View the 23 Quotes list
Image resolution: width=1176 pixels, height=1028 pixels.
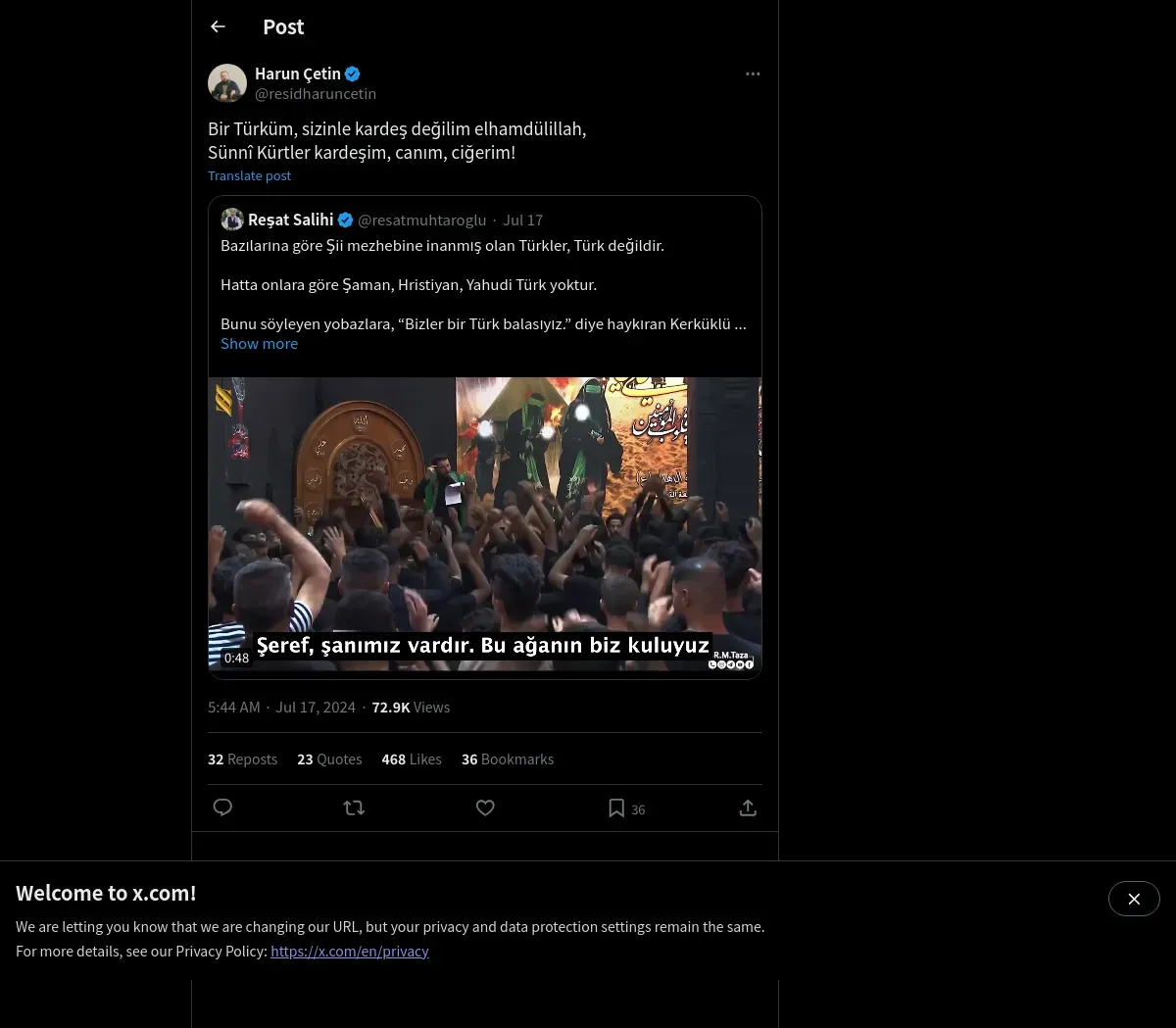(329, 759)
